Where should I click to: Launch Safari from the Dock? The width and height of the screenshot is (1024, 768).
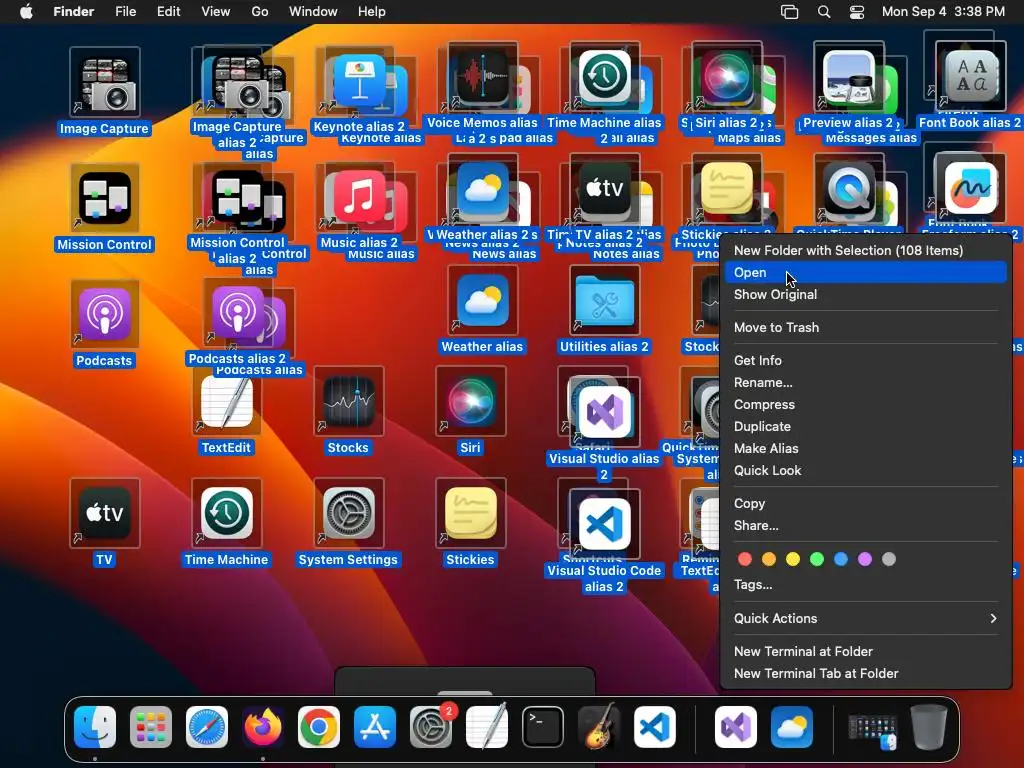207,727
